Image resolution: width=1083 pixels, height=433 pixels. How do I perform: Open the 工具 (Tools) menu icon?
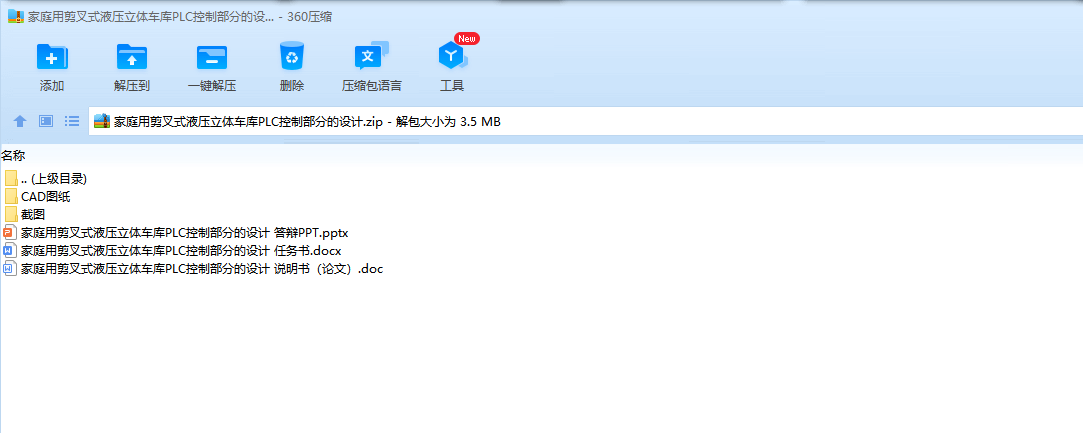tap(452, 57)
